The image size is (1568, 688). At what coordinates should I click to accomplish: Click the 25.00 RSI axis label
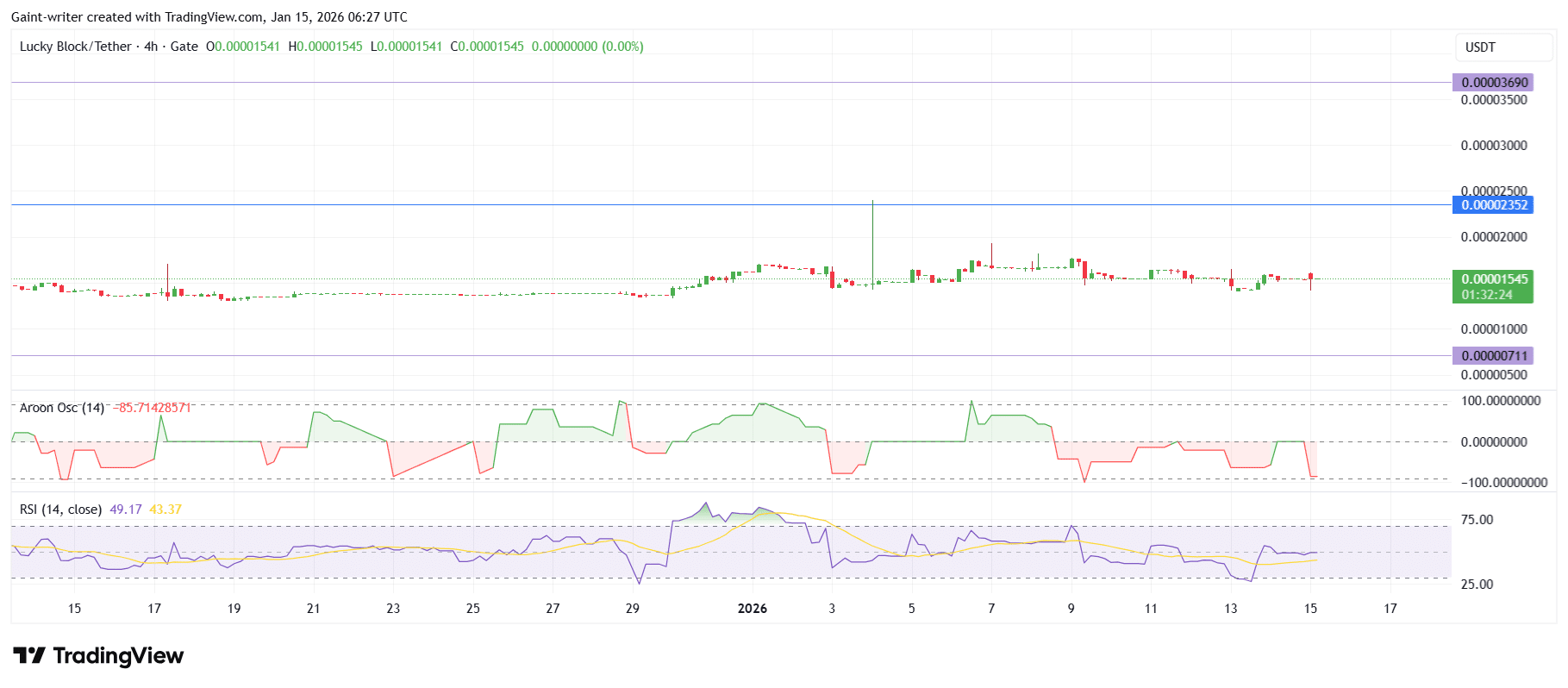coord(1477,585)
